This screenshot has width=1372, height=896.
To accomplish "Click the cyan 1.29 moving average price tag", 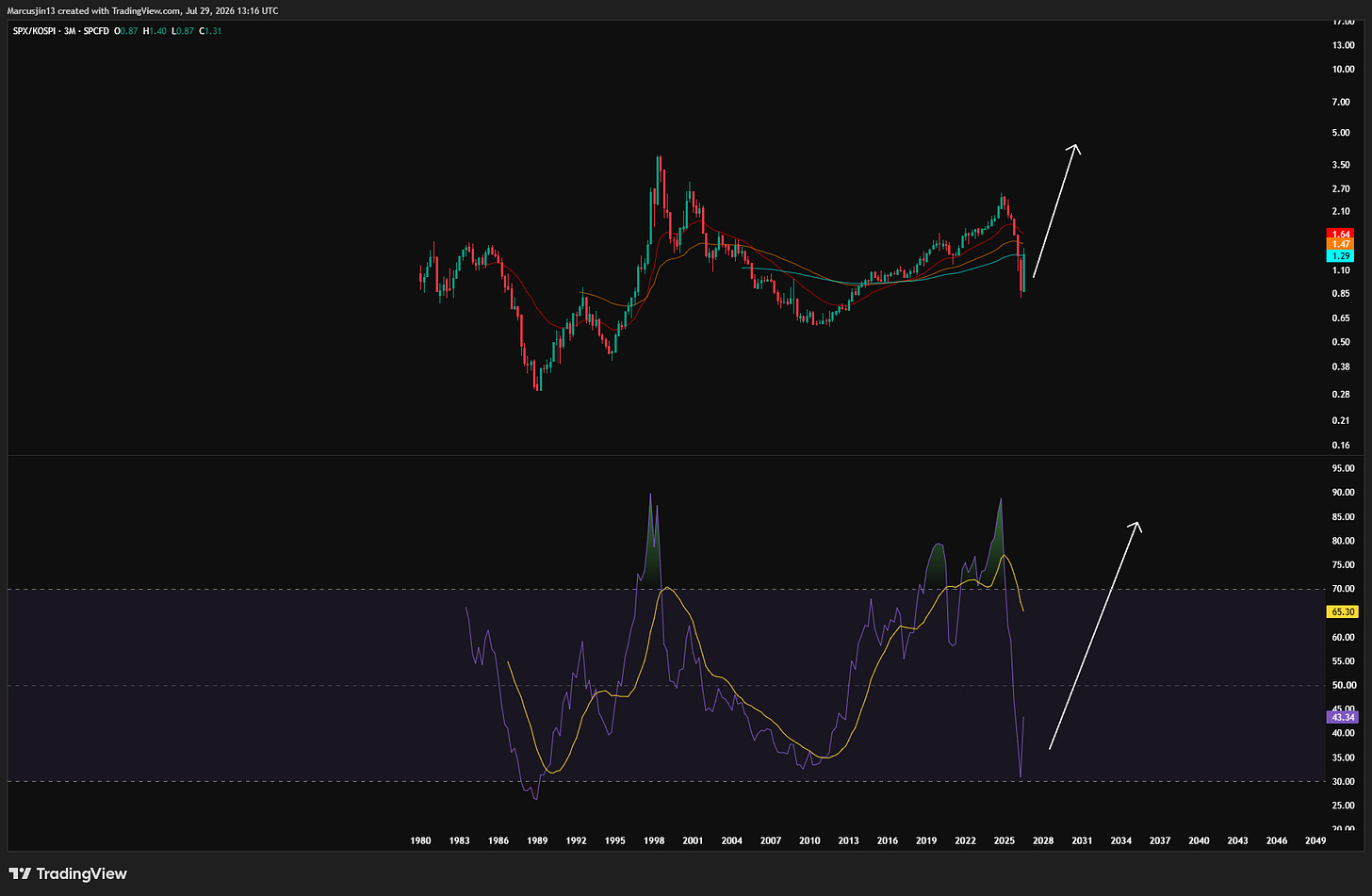I will click(1340, 256).
